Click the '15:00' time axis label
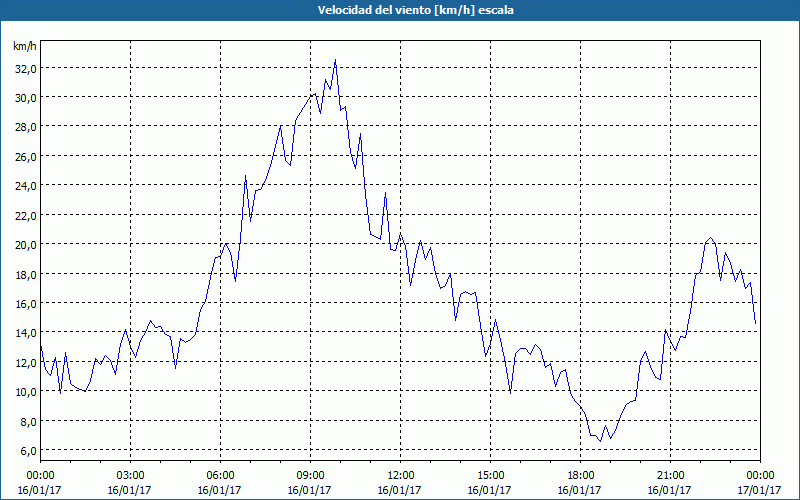Viewport: 800px width, 500px height. (490, 476)
